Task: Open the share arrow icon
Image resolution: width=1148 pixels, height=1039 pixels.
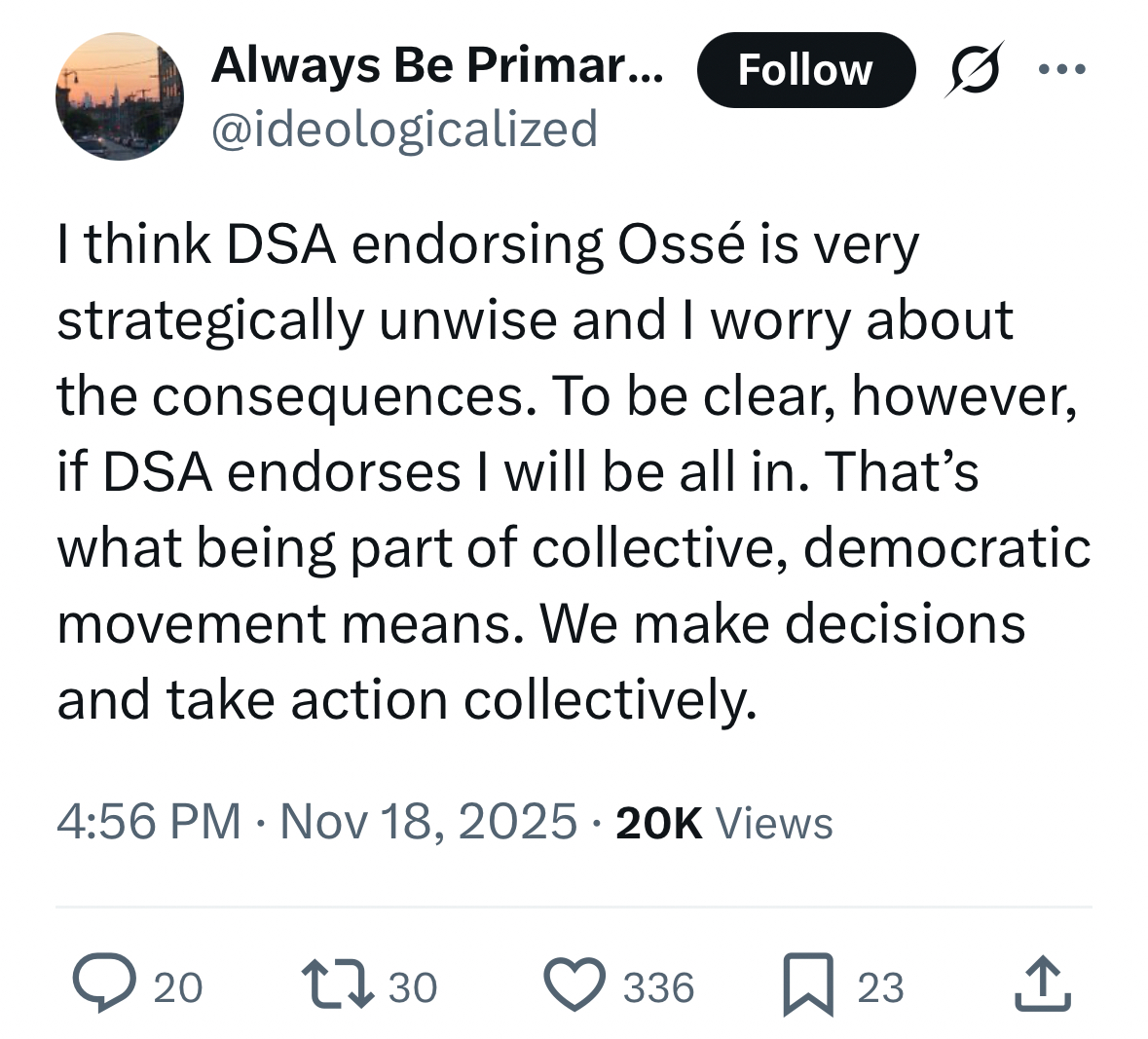Action: 1043,984
